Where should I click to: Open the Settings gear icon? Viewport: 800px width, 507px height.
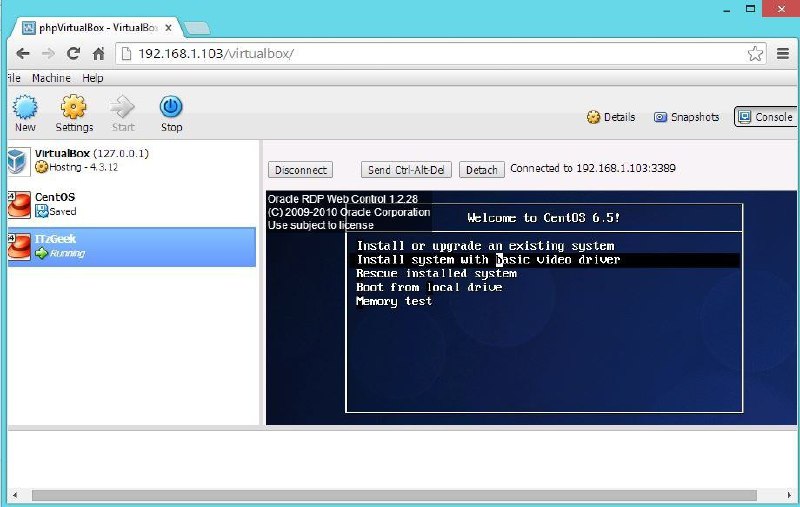pyautogui.click(x=73, y=107)
